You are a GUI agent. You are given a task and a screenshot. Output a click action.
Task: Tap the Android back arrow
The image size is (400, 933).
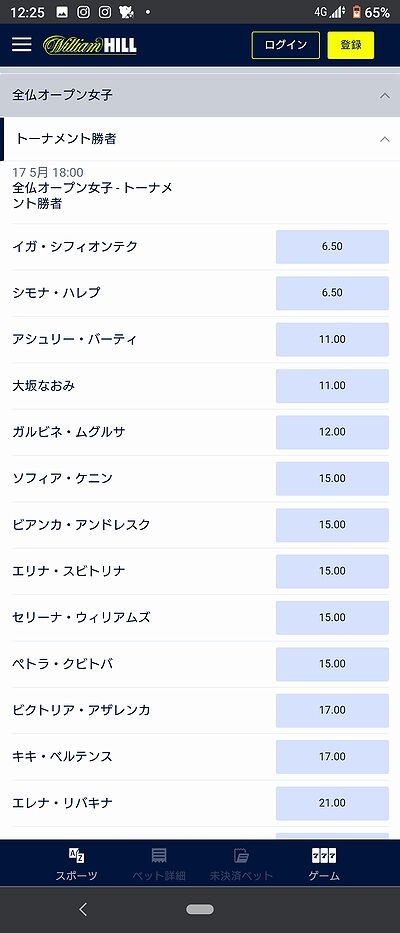pyautogui.click(x=83, y=909)
